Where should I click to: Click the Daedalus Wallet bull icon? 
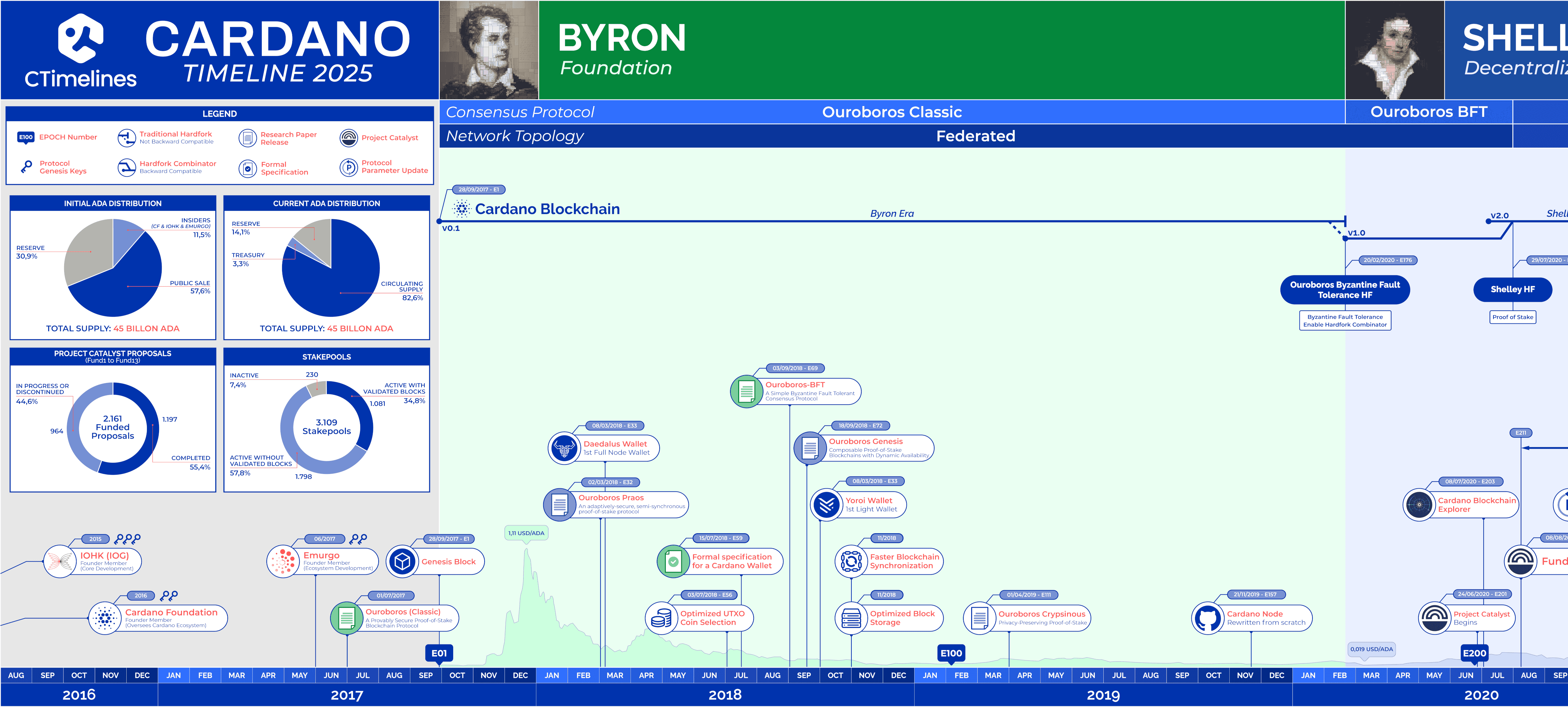564,448
